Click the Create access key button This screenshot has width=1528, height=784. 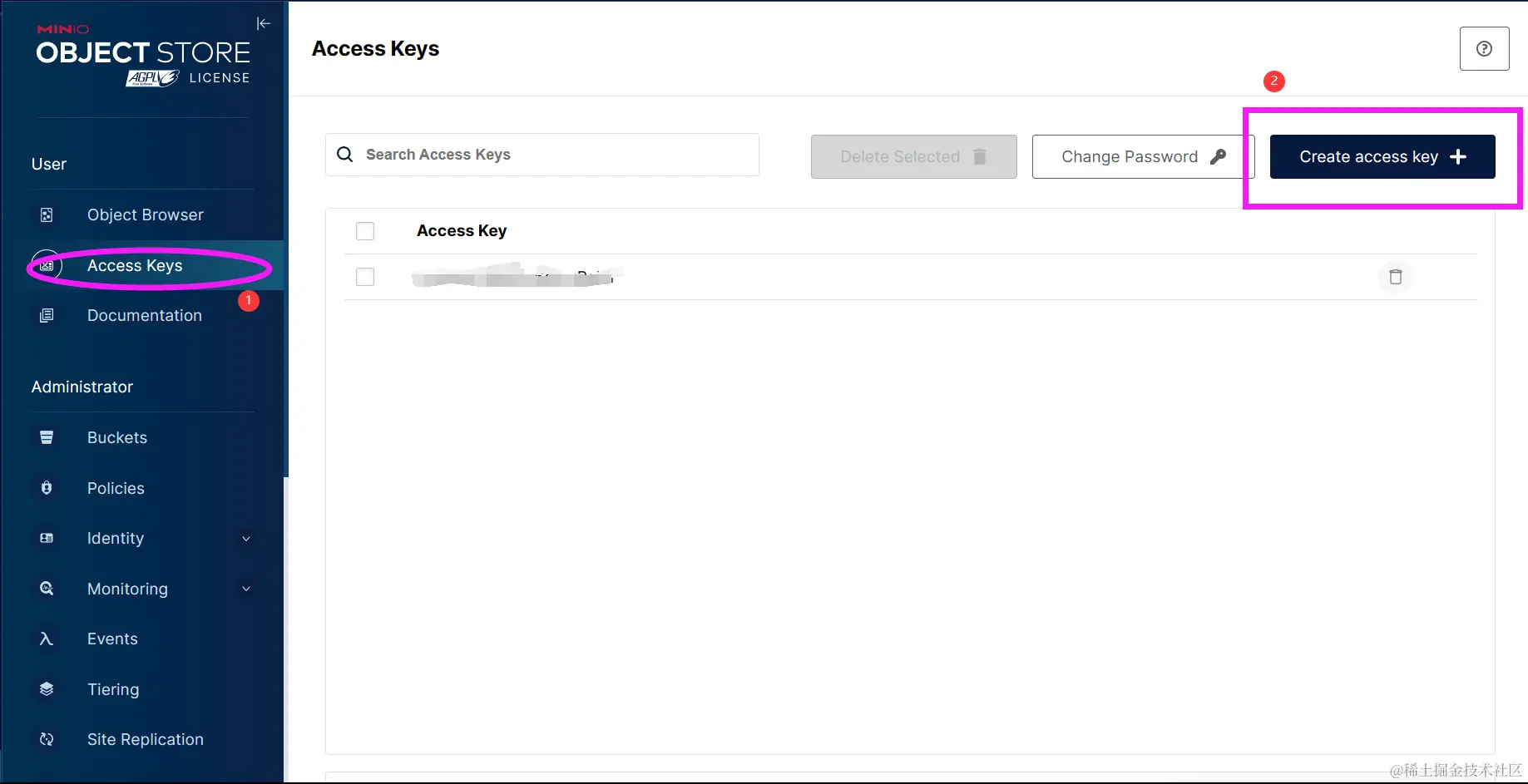[1382, 156]
